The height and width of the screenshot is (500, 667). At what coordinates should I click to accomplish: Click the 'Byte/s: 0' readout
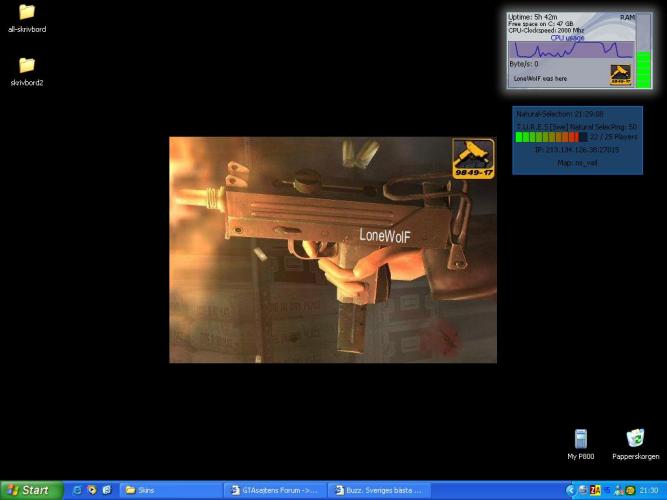point(524,64)
